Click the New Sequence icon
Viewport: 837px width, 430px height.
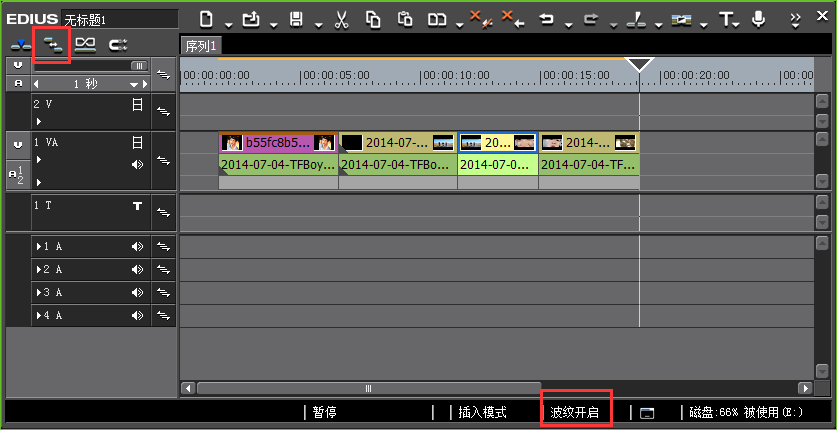point(206,20)
